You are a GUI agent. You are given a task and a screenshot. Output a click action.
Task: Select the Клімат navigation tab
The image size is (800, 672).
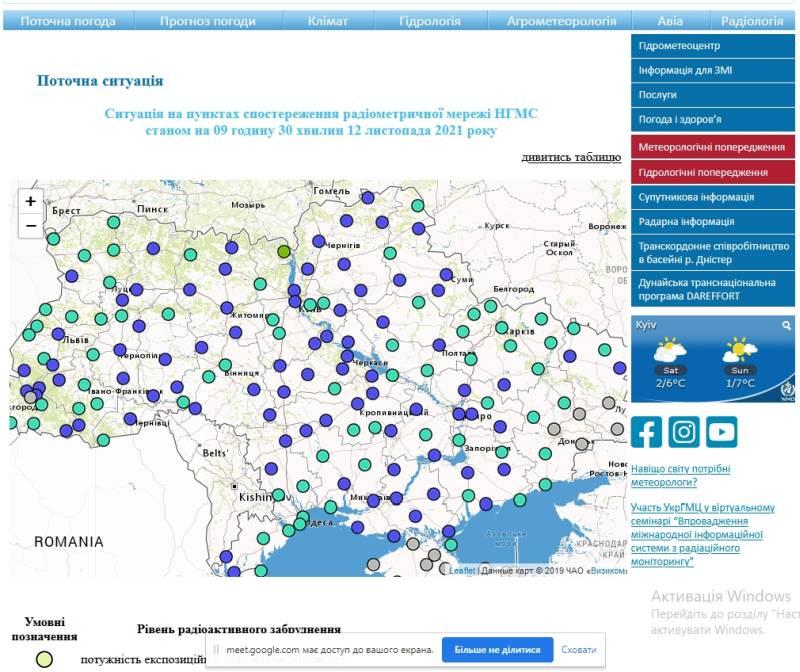(x=327, y=20)
